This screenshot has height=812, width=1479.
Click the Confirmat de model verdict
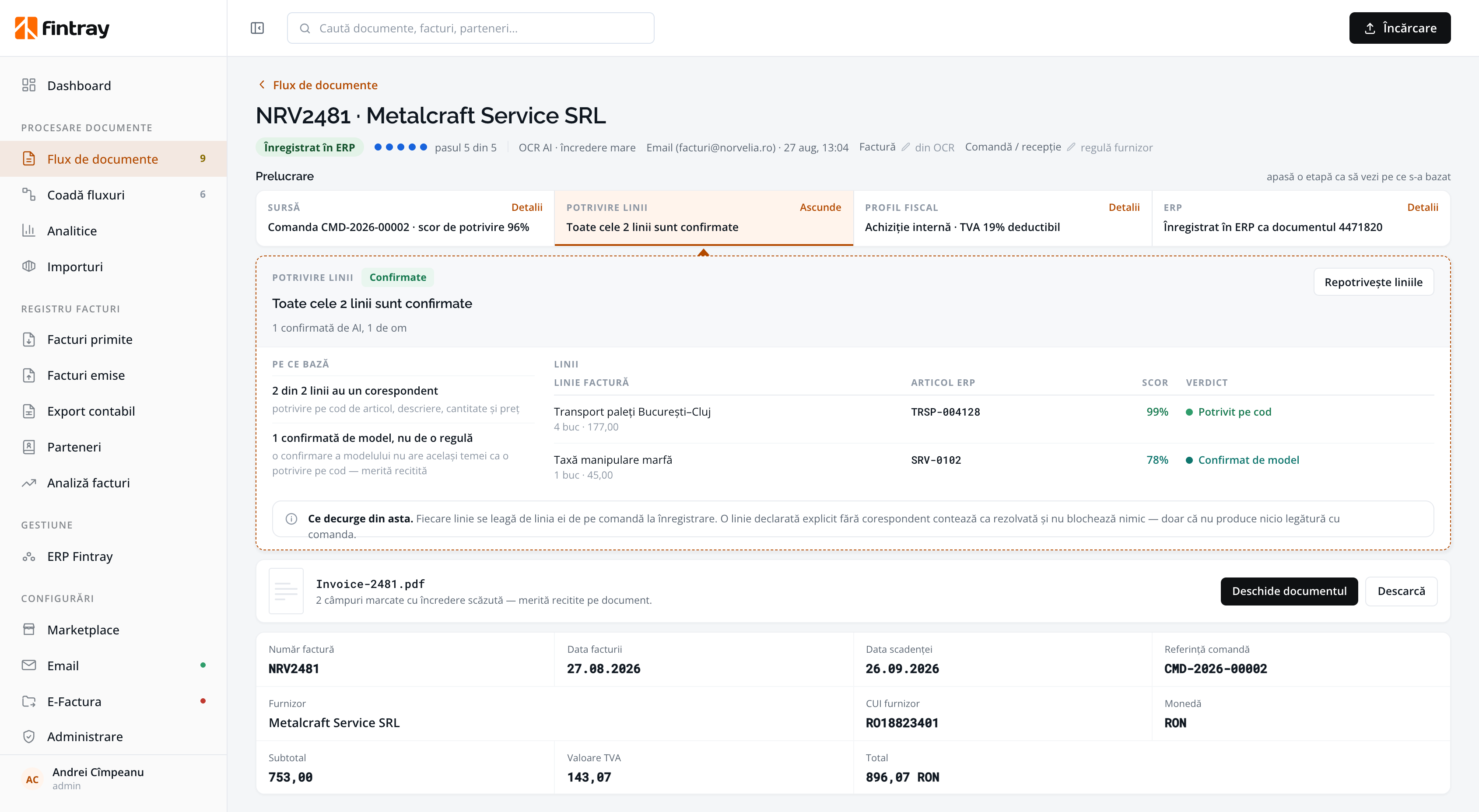tap(1242, 460)
